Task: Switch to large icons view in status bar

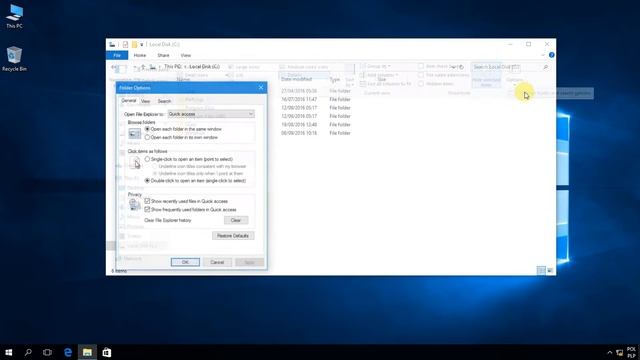Action: pyautogui.click(x=550, y=270)
